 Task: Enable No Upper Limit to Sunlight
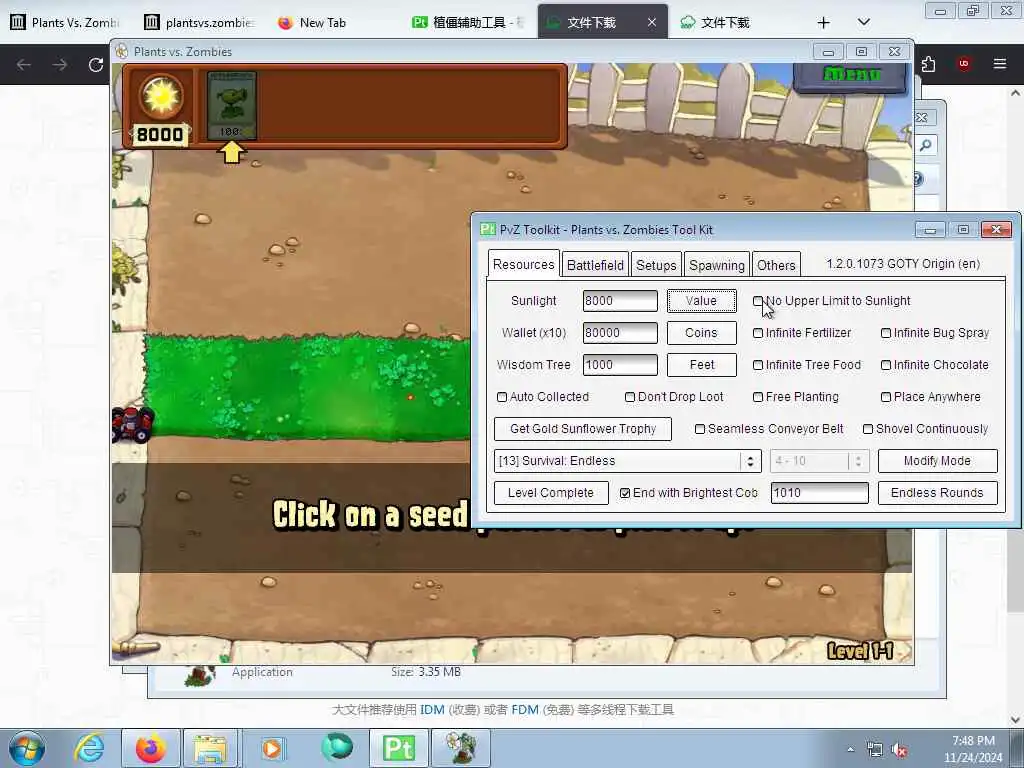pyautogui.click(x=758, y=301)
